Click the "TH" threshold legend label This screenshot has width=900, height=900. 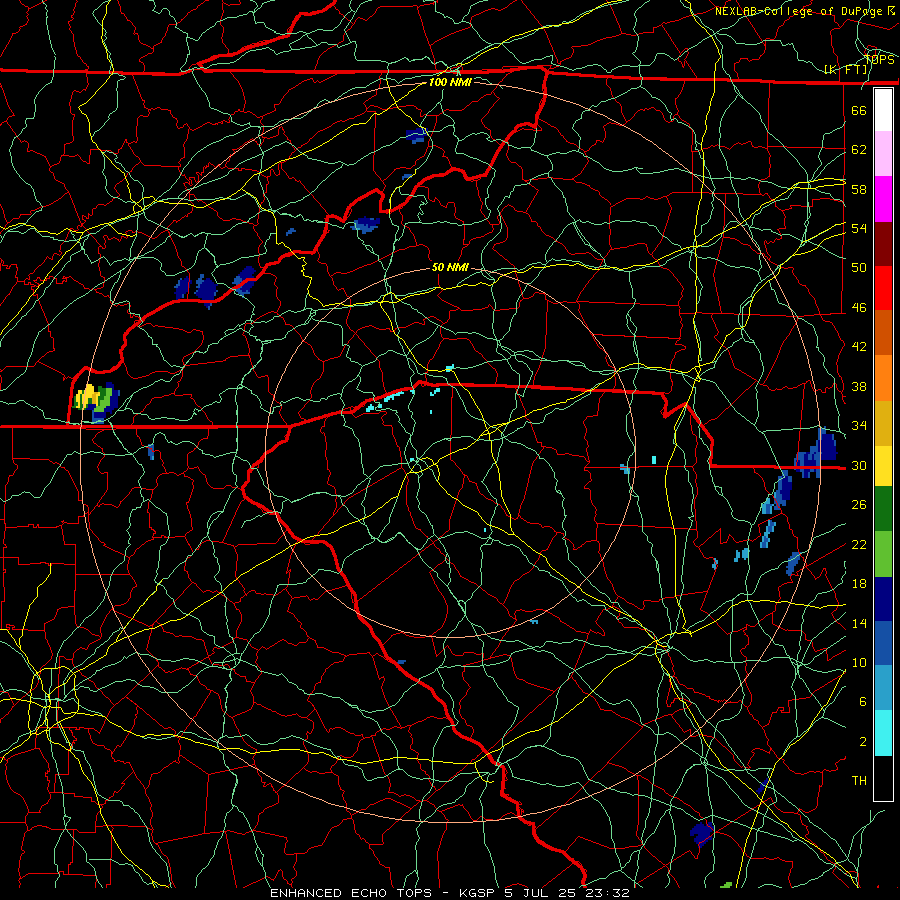[x=859, y=781]
